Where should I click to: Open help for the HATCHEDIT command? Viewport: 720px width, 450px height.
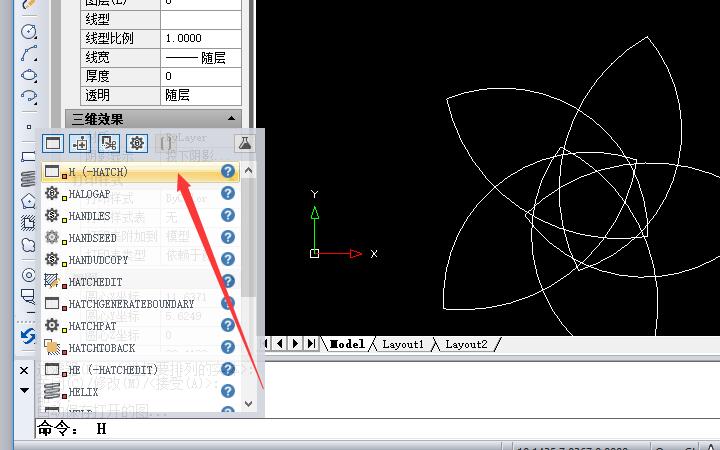[x=228, y=281]
